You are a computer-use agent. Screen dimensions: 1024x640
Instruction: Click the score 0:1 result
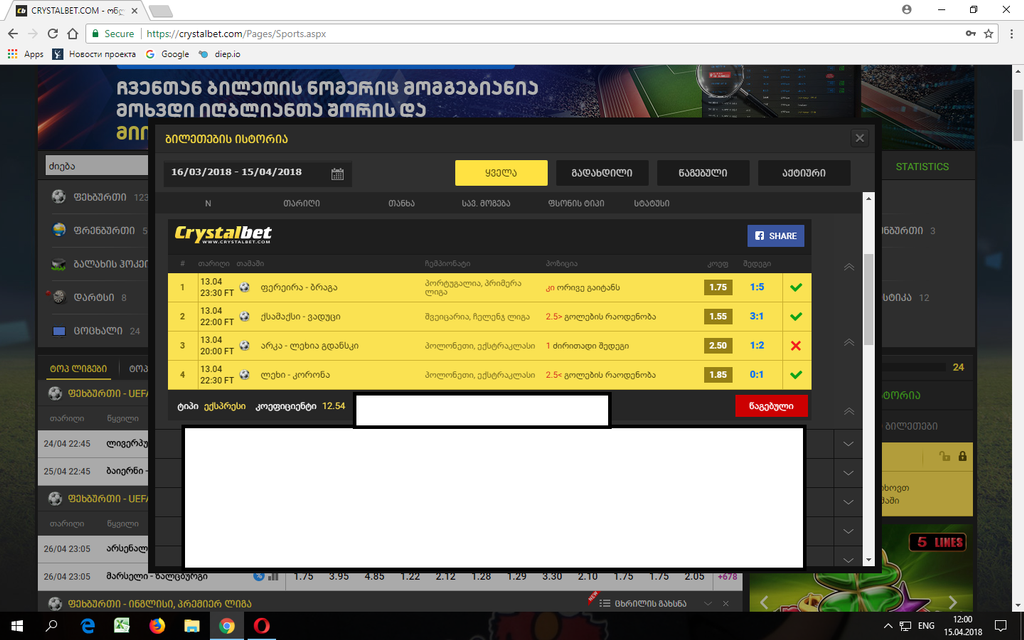click(x=756, y=374)
